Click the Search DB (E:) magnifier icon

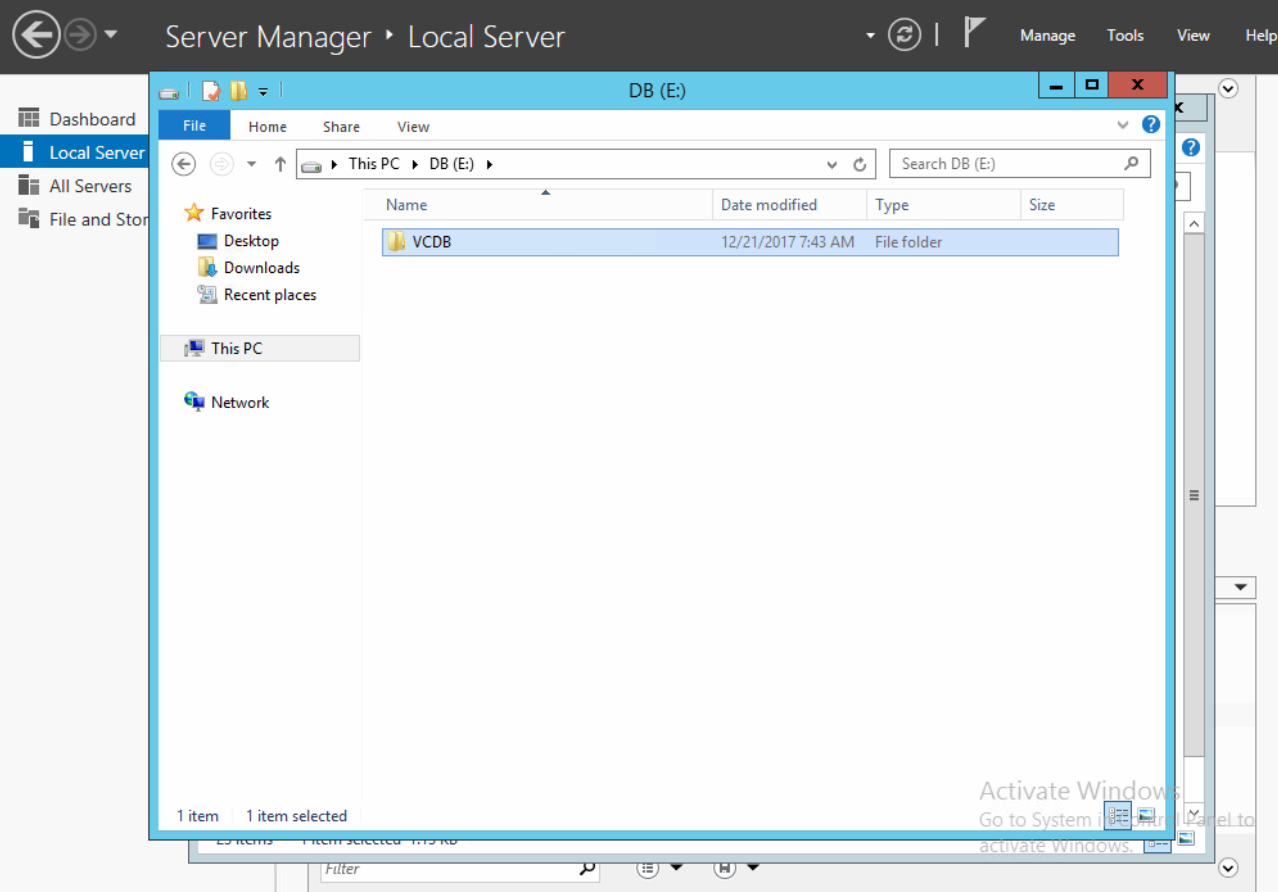pos(1131,164)
